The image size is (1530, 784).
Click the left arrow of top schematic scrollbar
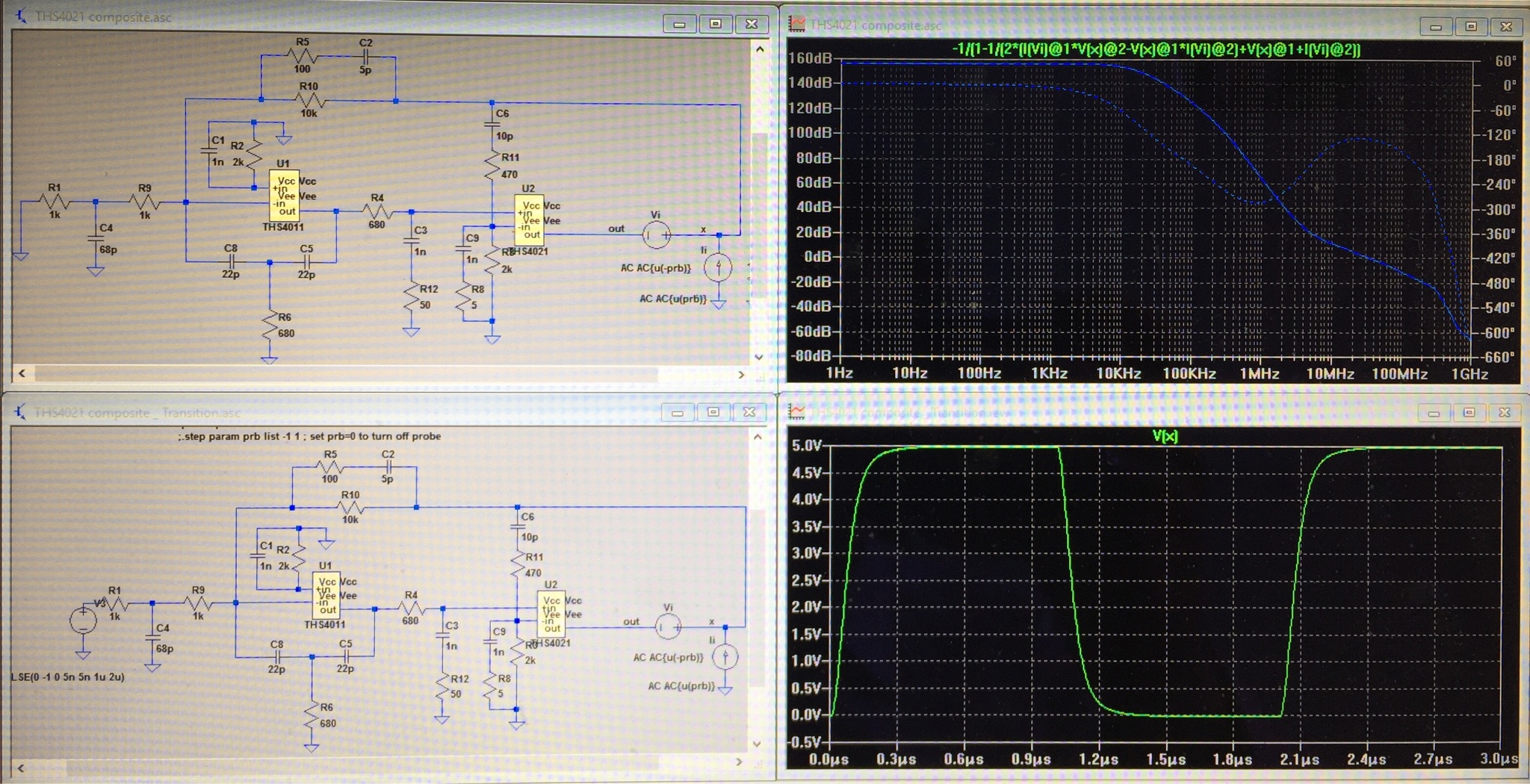(22, 373)
